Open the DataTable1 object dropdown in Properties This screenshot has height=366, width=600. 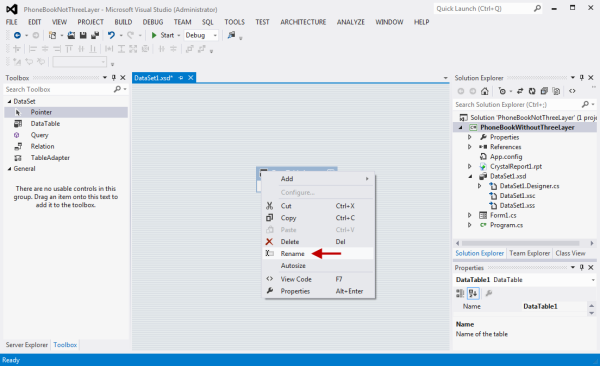coord(593,280)
